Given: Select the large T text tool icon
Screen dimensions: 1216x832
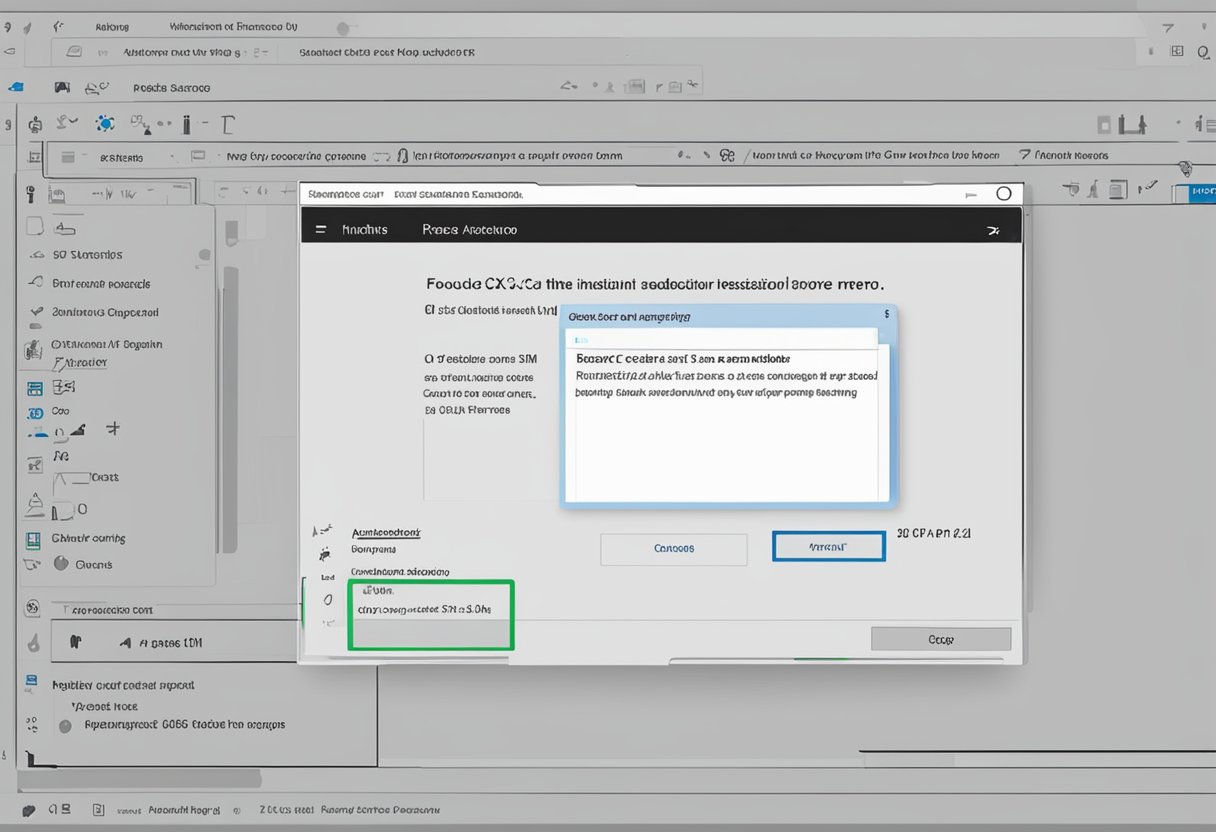Looking at the screenshot, I should point(228,125).
